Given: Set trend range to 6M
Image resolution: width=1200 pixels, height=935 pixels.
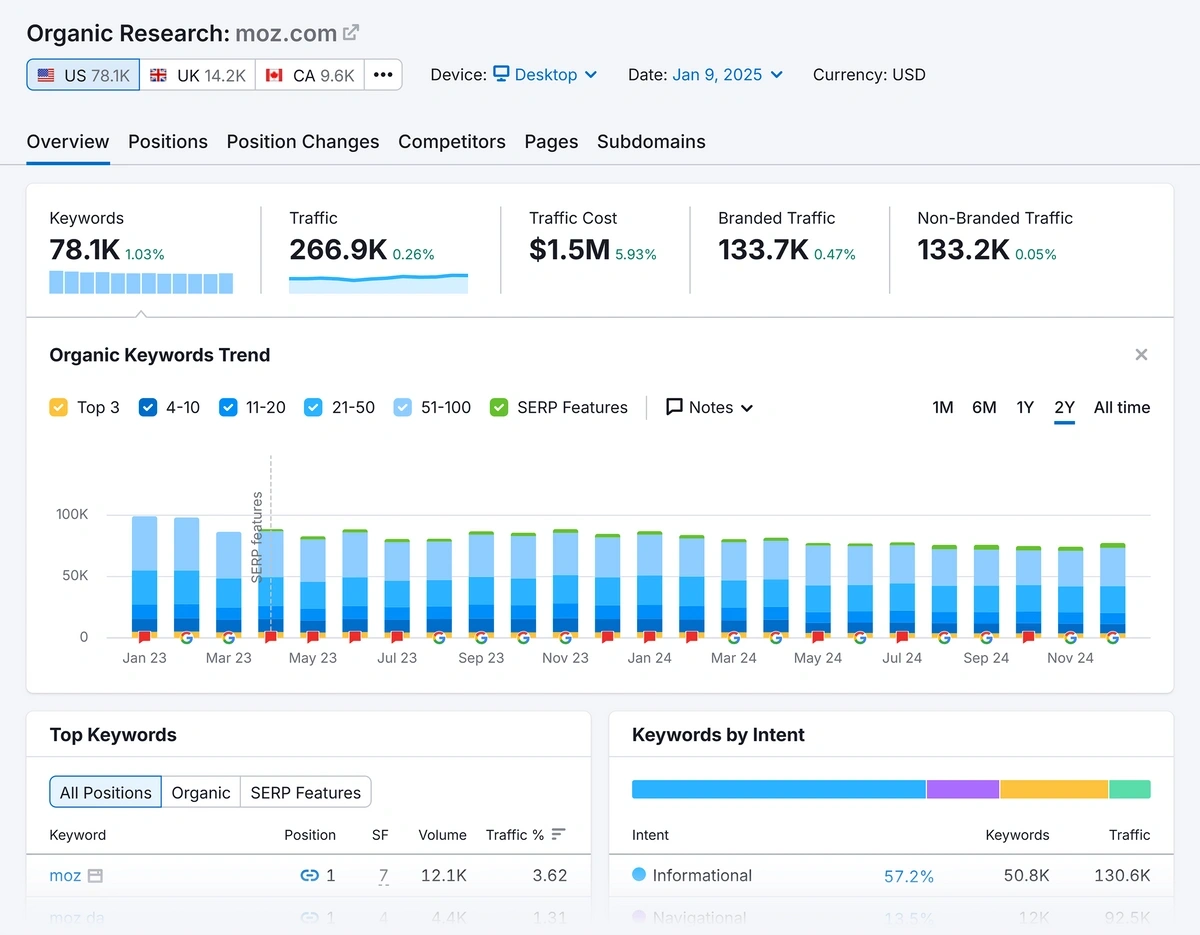Looking at the screenshot, I should [x=984, y=407].
